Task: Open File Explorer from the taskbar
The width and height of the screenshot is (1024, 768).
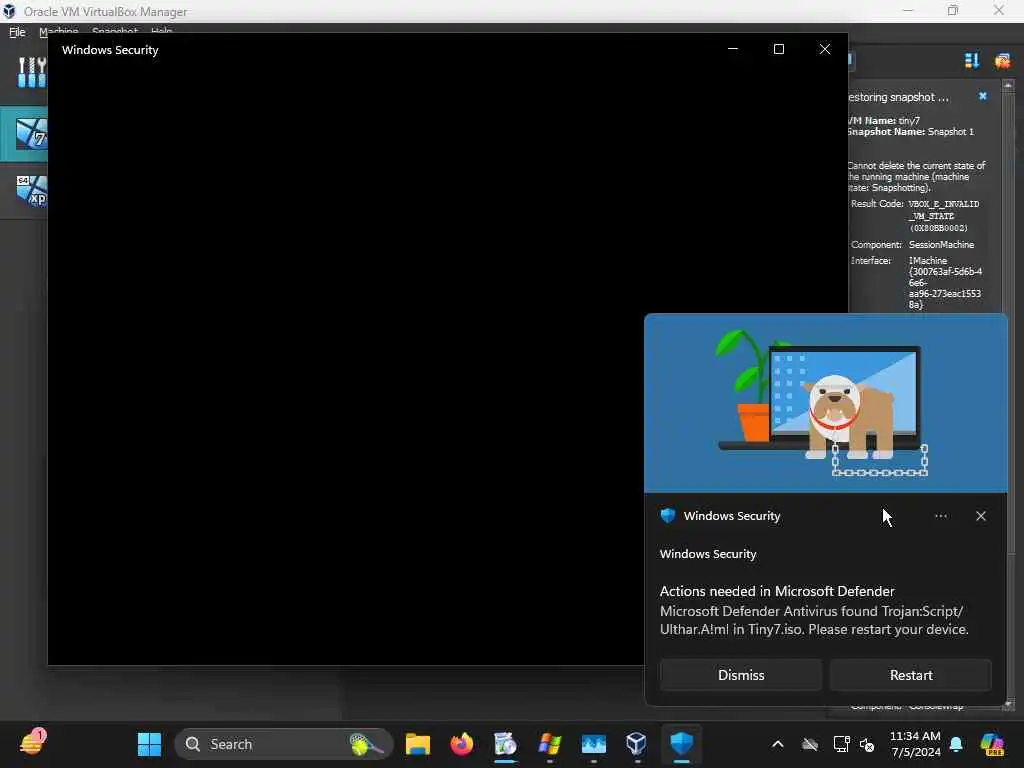Action: coord(417,744)
